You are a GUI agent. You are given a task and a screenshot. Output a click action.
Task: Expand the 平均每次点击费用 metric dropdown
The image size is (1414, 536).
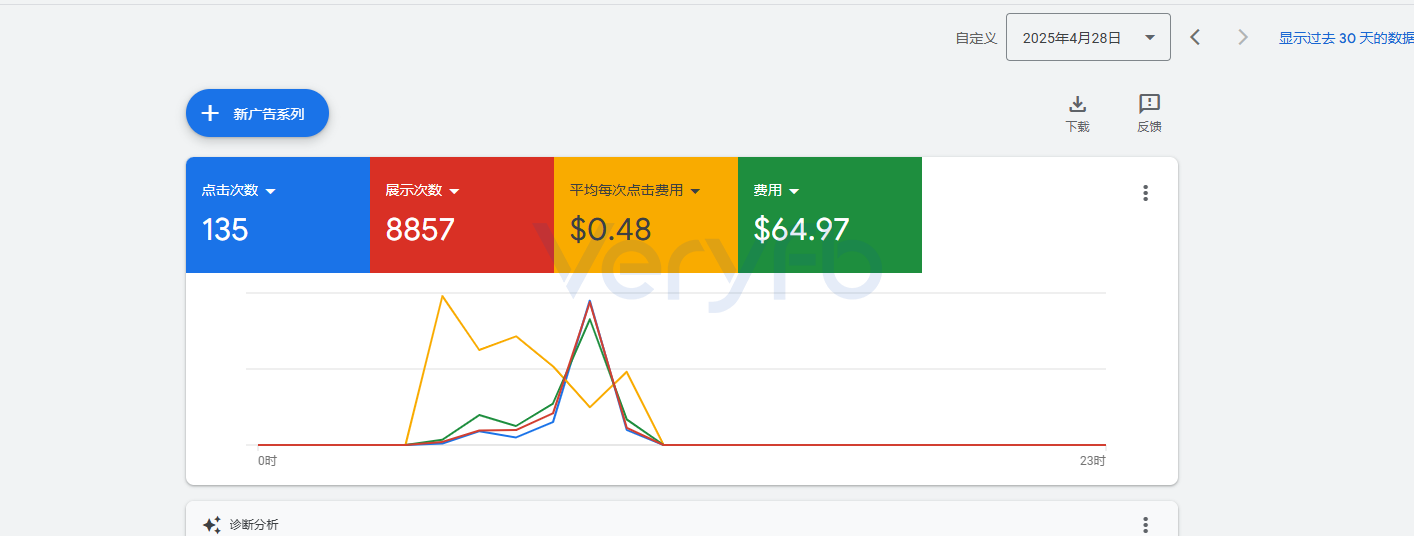coord(695,191)
